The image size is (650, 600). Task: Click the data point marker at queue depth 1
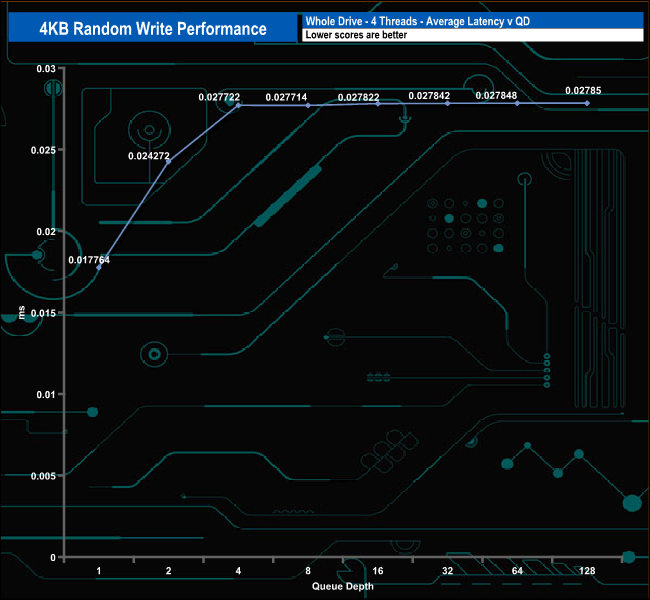click(x=99, y=267)
